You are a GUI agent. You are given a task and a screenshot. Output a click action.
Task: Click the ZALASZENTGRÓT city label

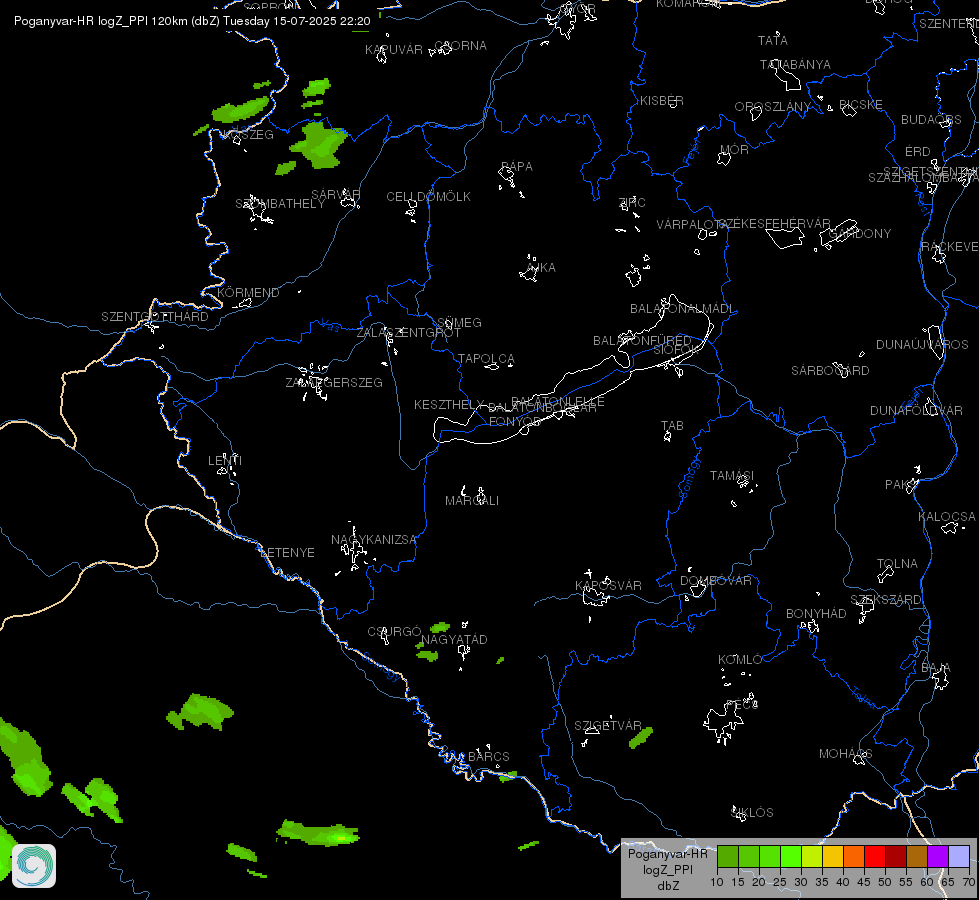[409, 333]
